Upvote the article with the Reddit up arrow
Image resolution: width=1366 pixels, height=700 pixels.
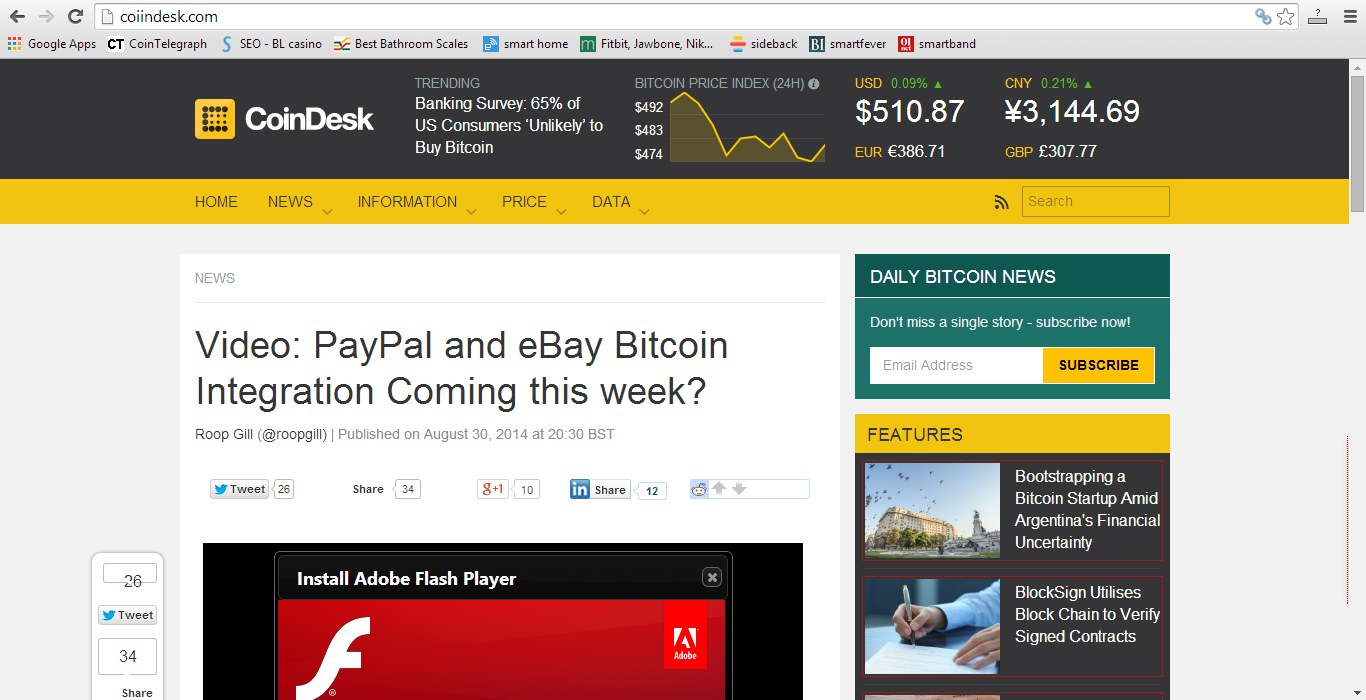click(718, 488)
